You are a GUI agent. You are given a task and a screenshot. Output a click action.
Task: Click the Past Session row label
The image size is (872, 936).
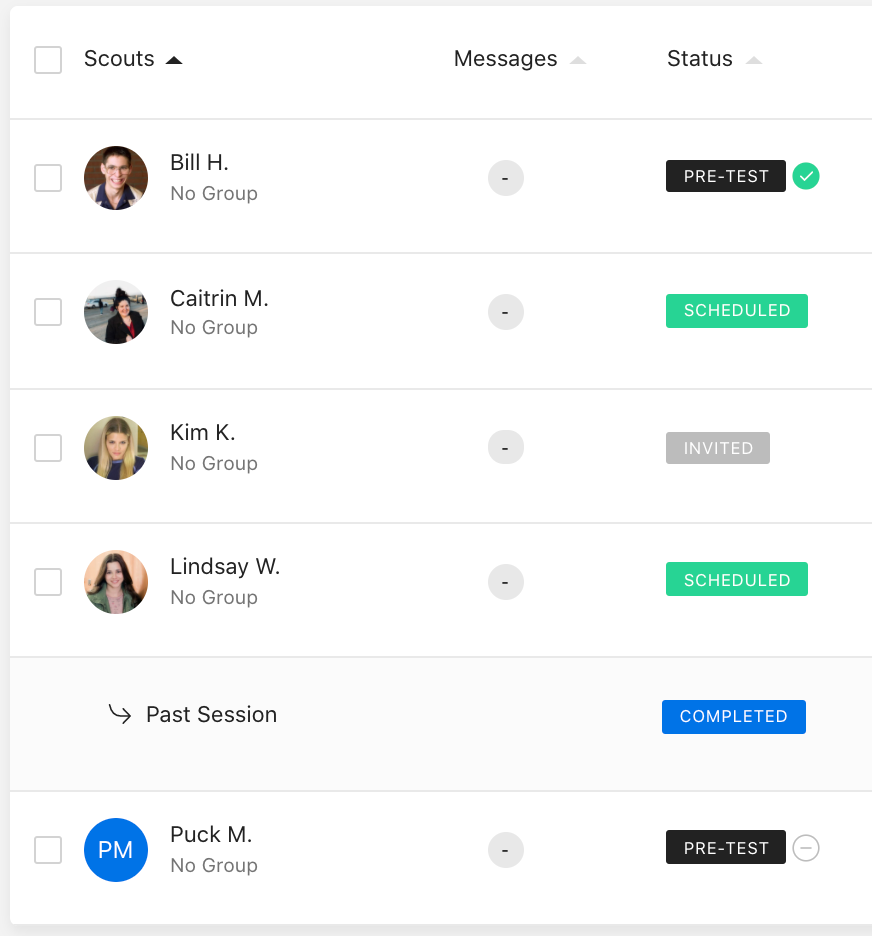[211, 715]
